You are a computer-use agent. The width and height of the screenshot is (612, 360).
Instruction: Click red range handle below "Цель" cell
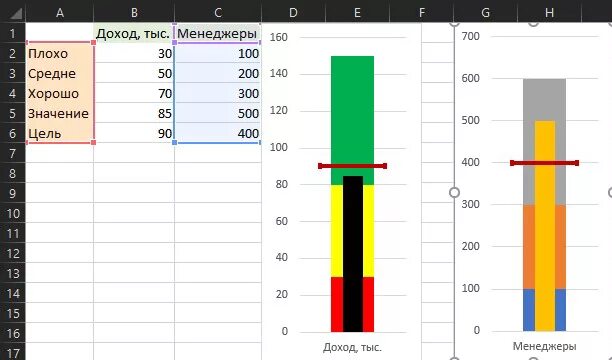[x=93, y=143]
